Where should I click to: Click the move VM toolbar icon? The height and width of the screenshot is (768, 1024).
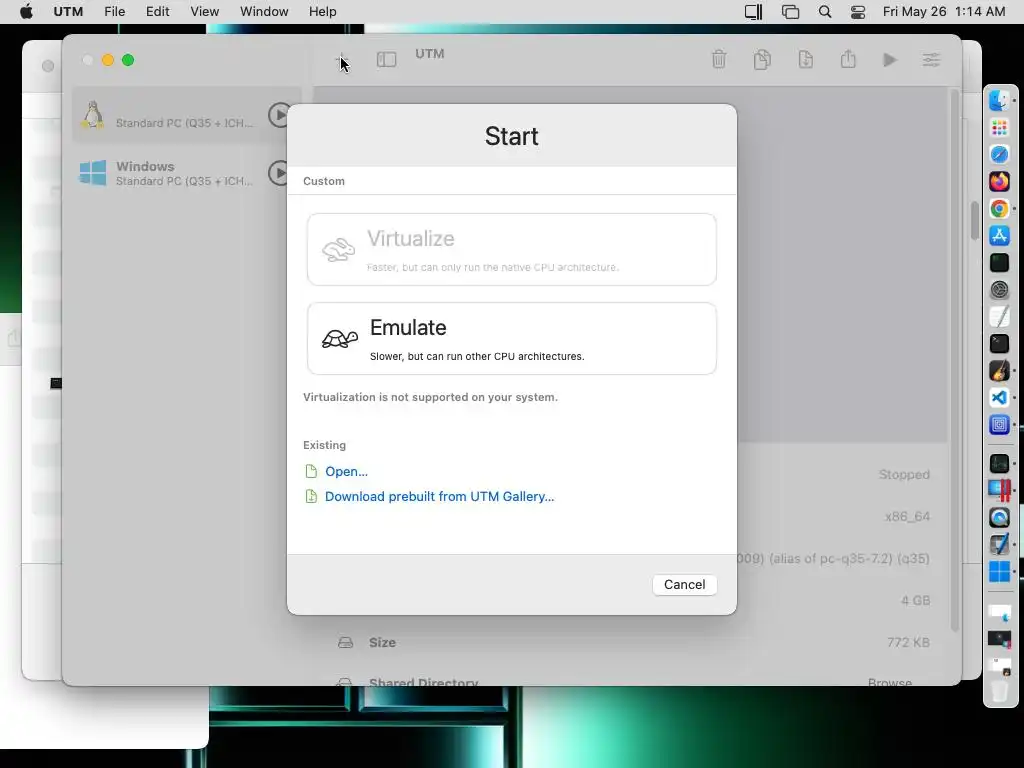pos(806,59)
